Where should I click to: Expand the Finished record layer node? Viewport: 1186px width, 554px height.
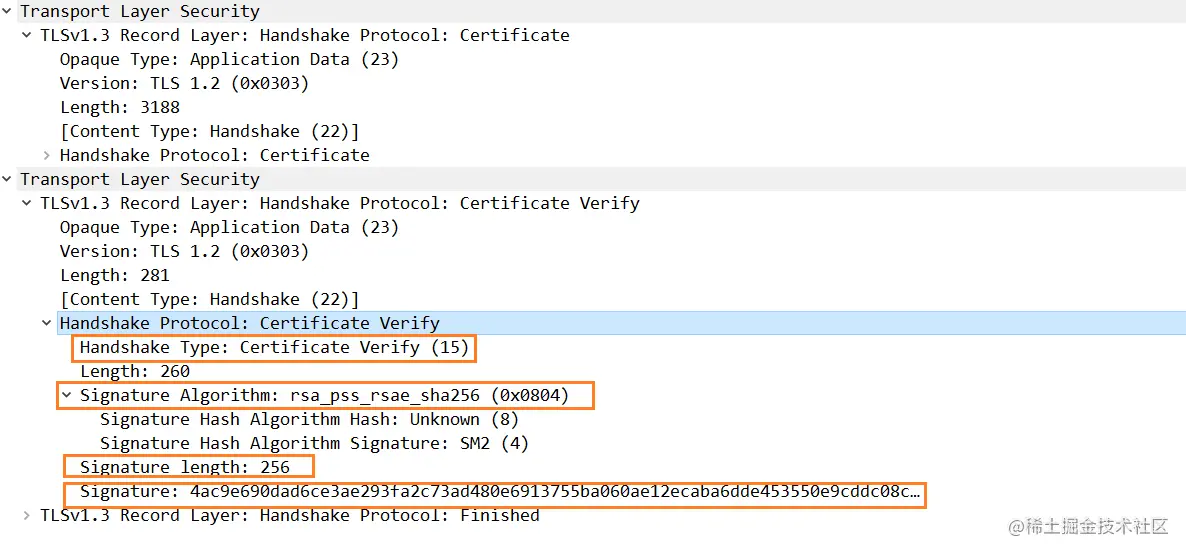coord(27,515)
